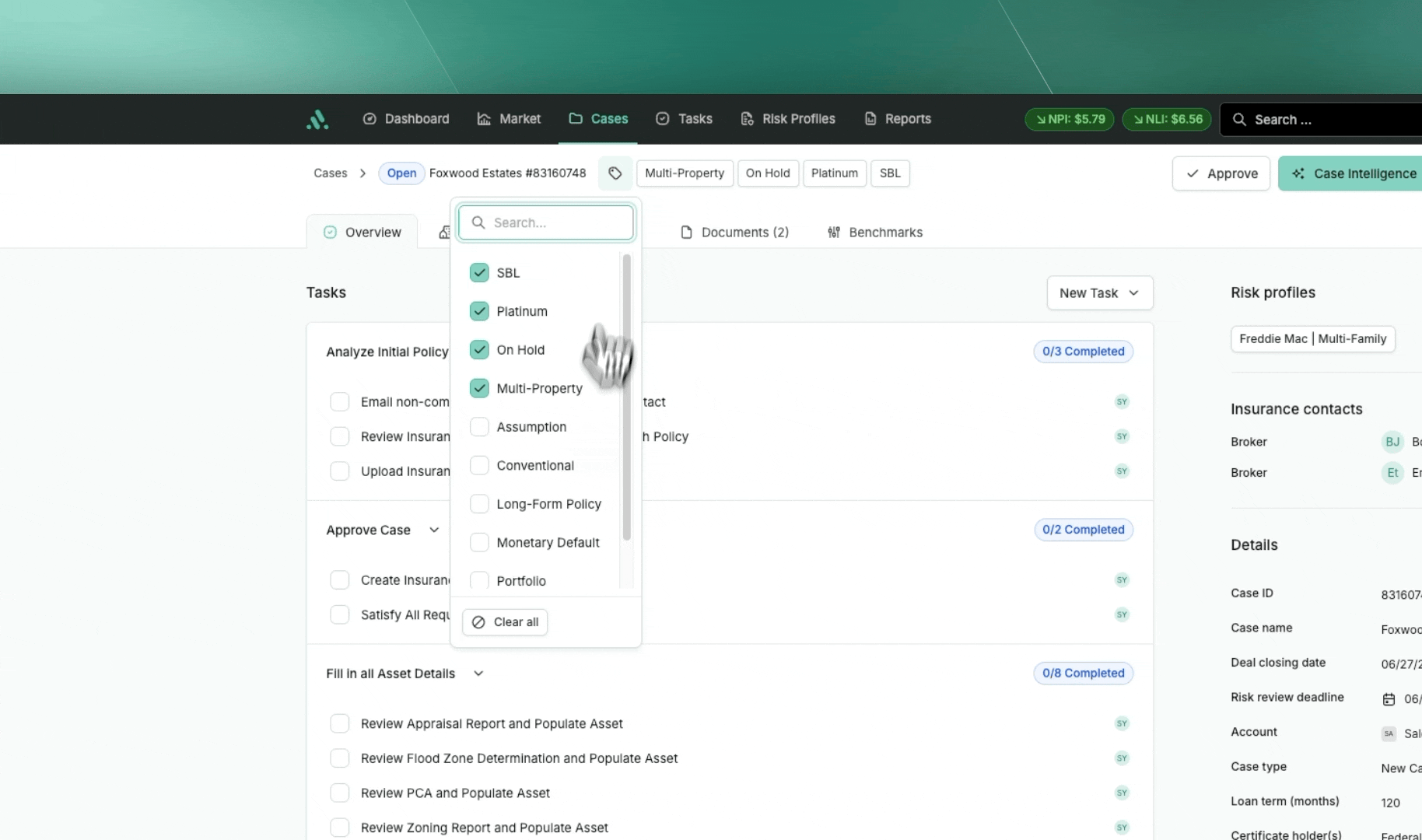
Task: Click the app logo icon in navbar
Action: click(x=317, y=119)
